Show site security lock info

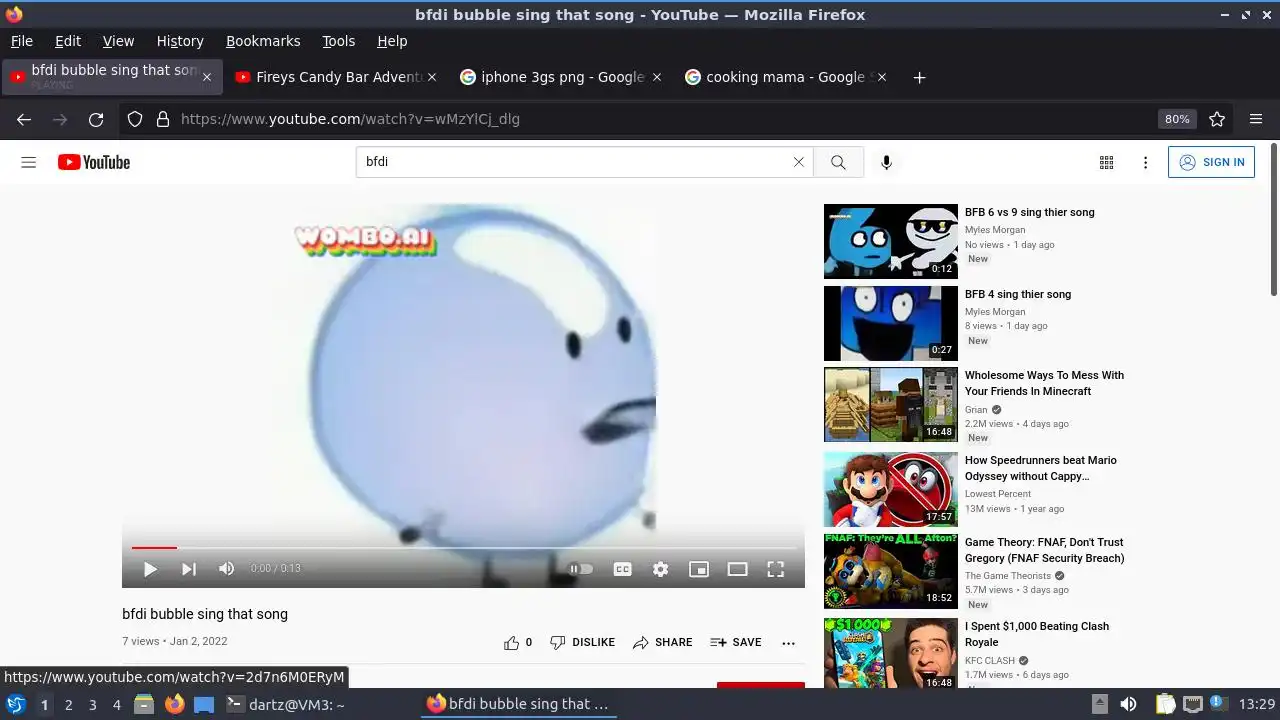click(162, 119)
